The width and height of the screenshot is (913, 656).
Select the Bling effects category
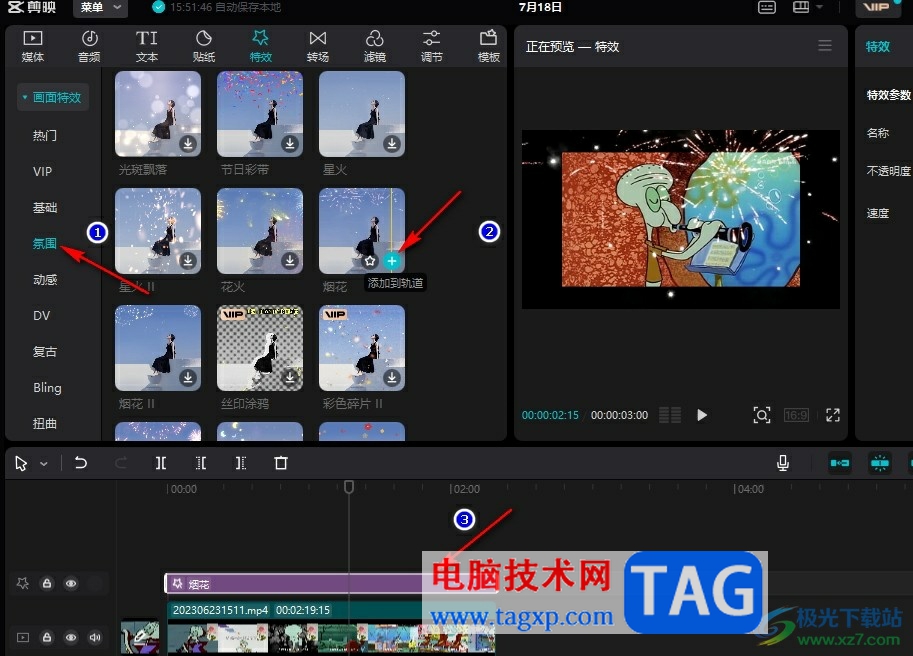pyautogui.click(x=47, y=388)
